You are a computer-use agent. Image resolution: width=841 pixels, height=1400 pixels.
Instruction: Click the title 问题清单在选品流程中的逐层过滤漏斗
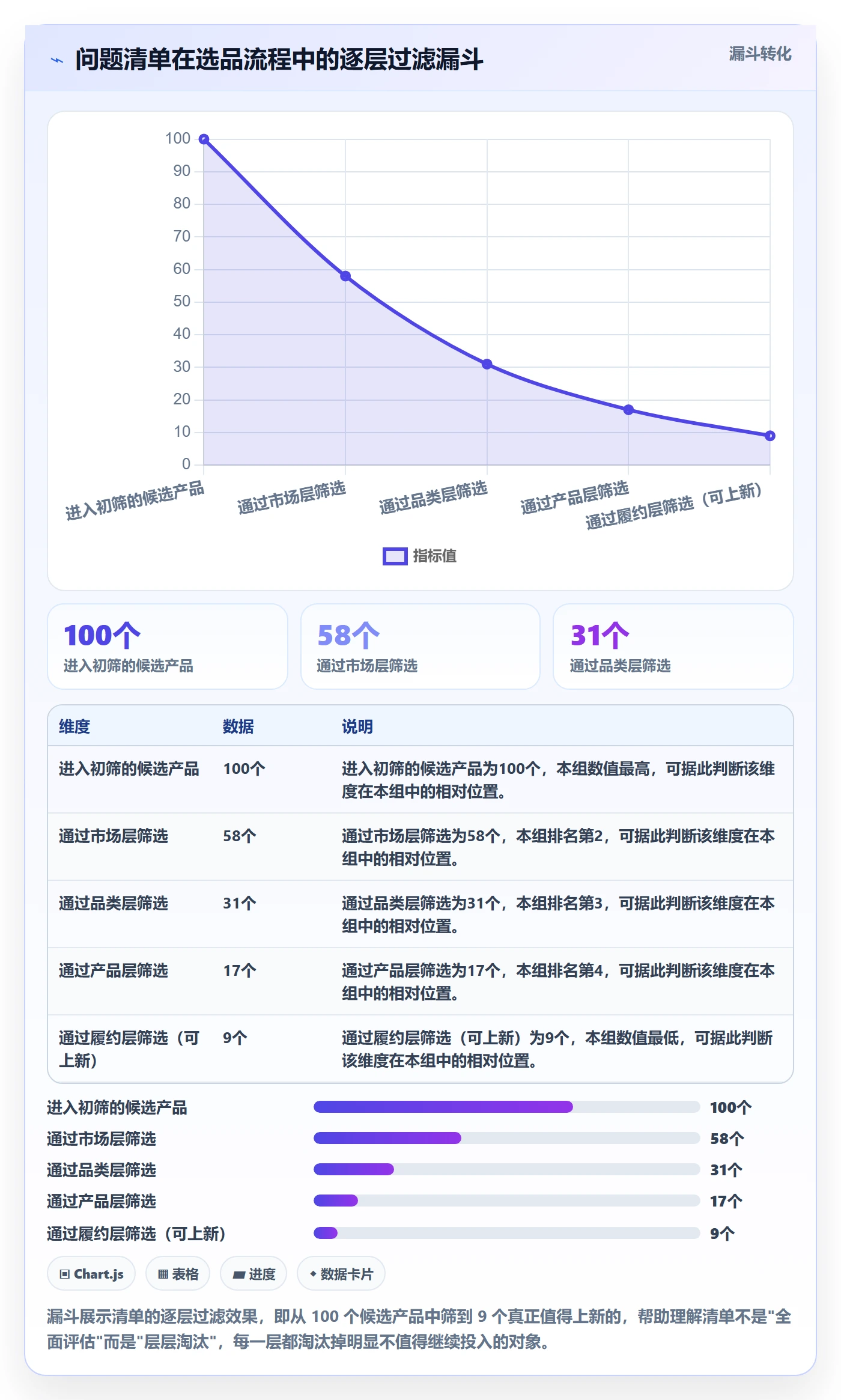(279, 59)
